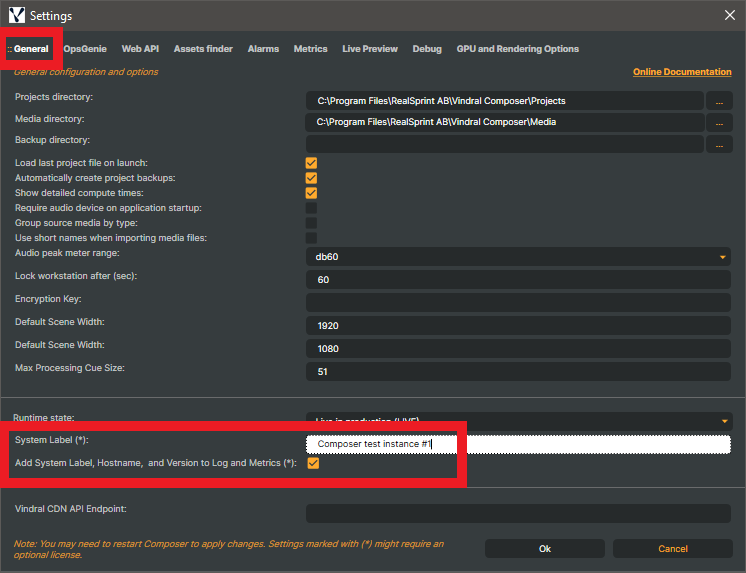Screen dimensions: 746x573
Task: Click the System Label text field
Action: pyautogui.click(x=518, y=444)
